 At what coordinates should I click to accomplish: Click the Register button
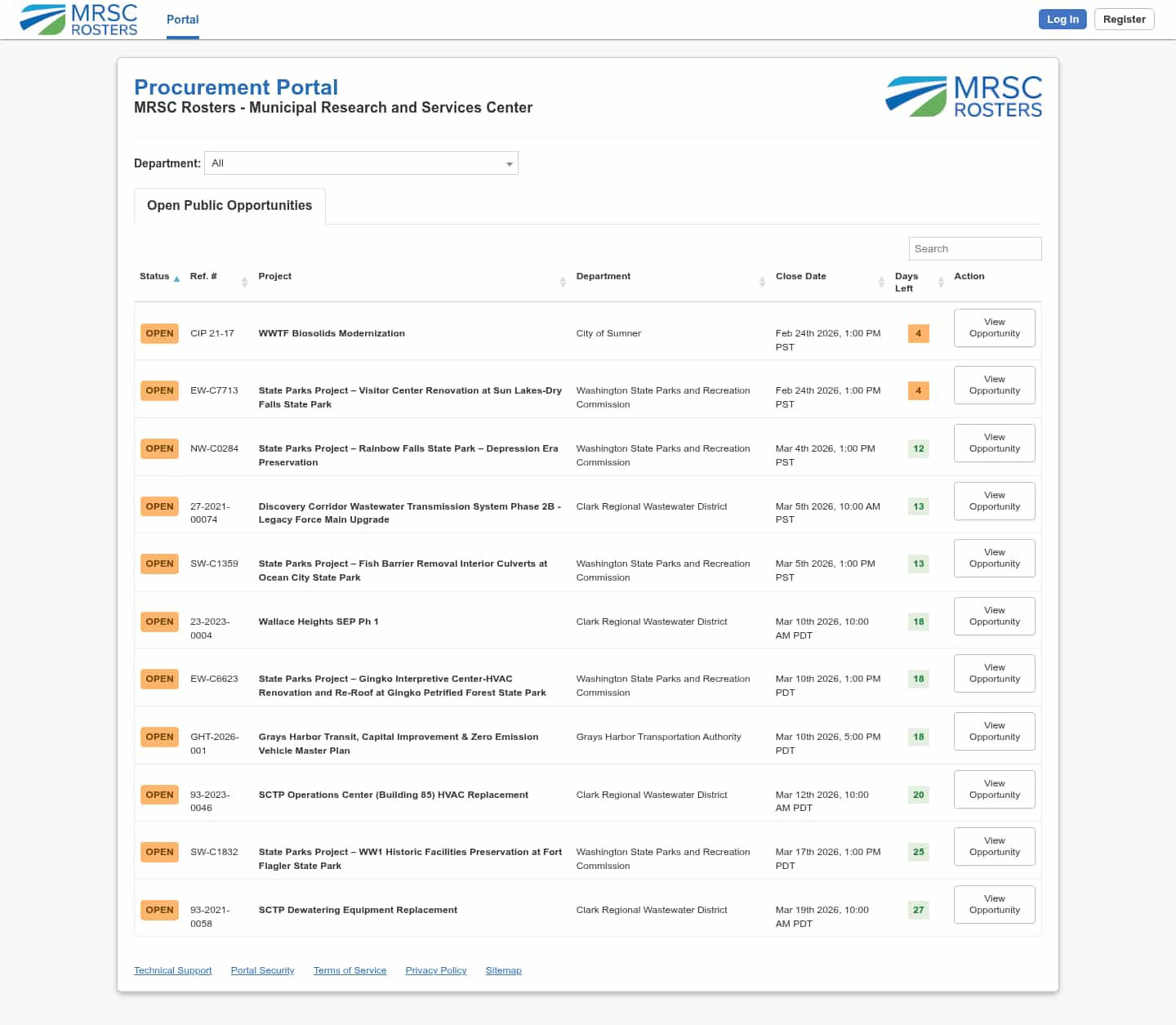pos(1124,20)
